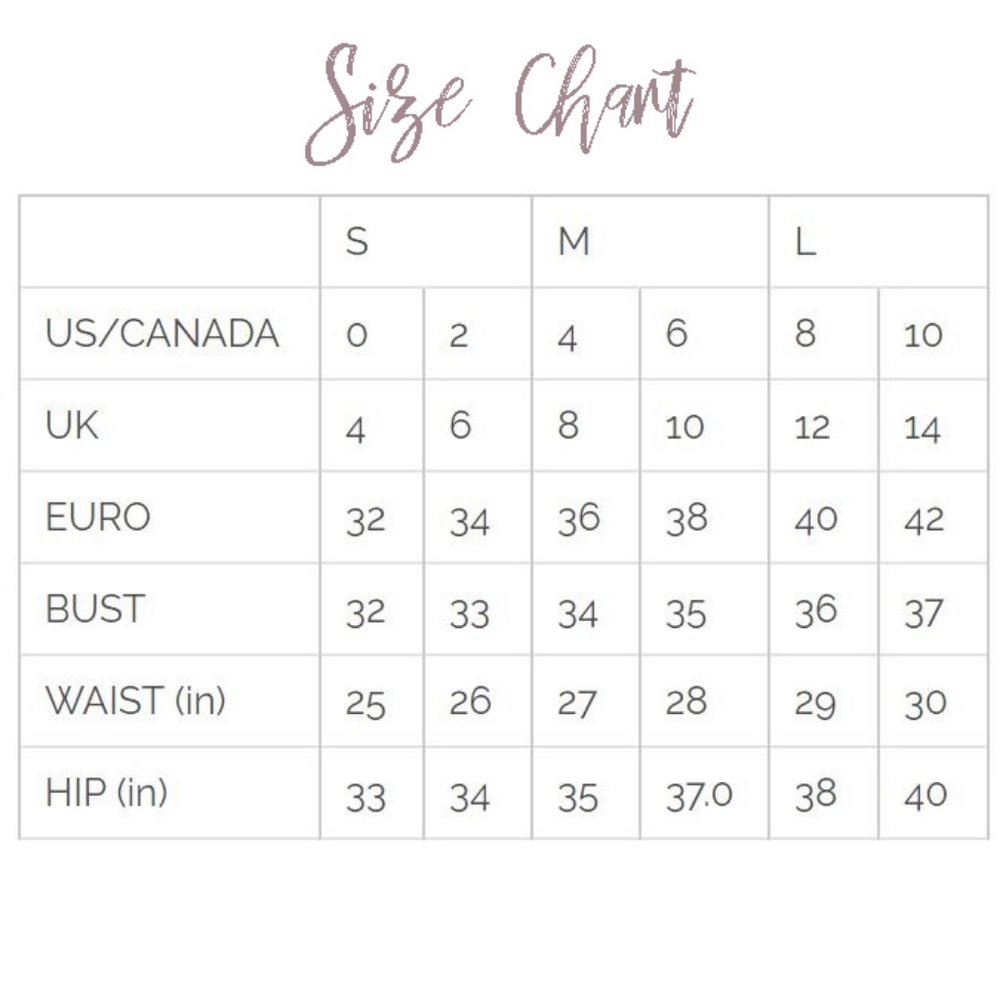
Task: Click the EURO row label
Action: (98, 518)
